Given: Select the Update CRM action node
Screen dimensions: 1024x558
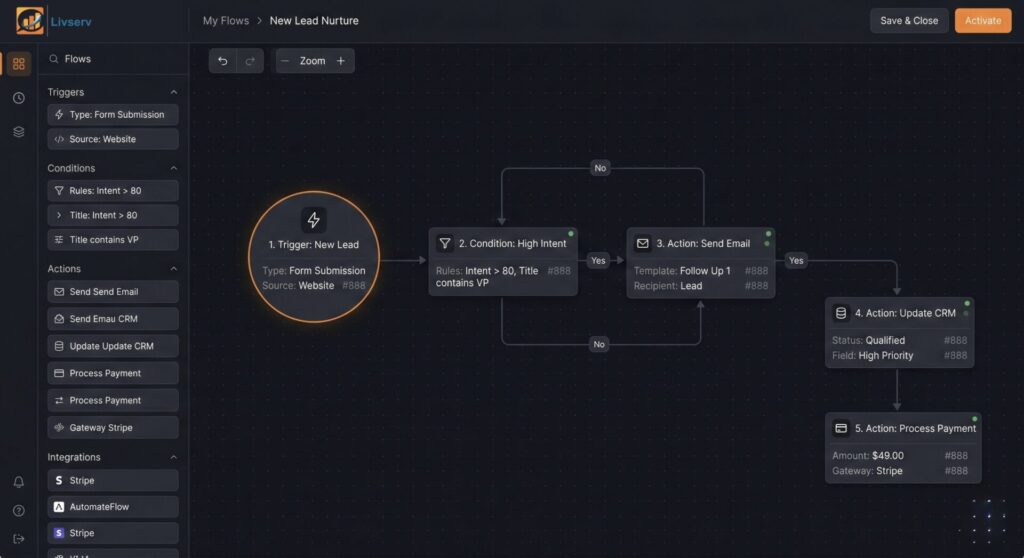Looking at the screenshot, I should [x=899, y=313].
